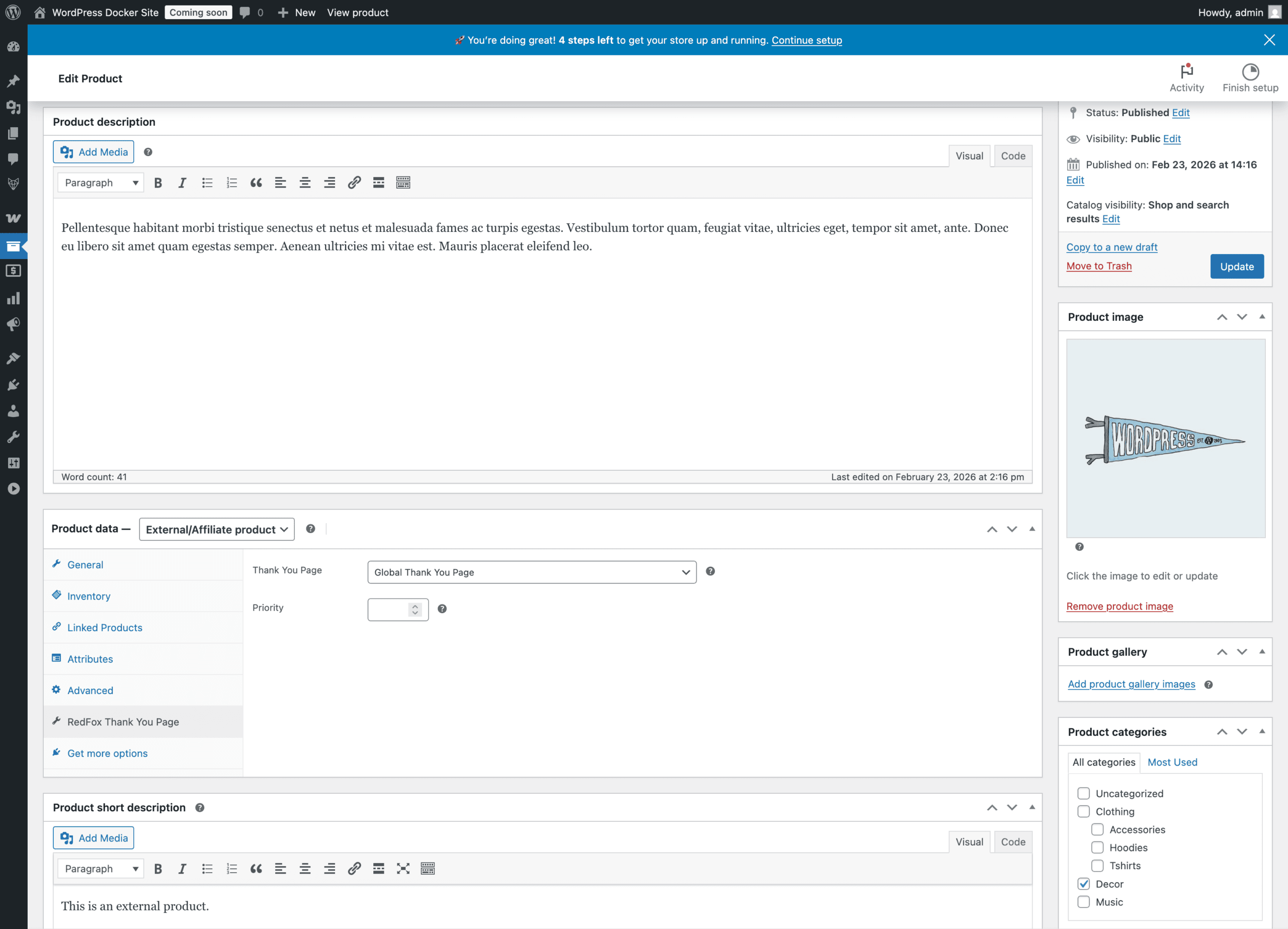Click the Insert Read More tag icon

tap(378, 183)
